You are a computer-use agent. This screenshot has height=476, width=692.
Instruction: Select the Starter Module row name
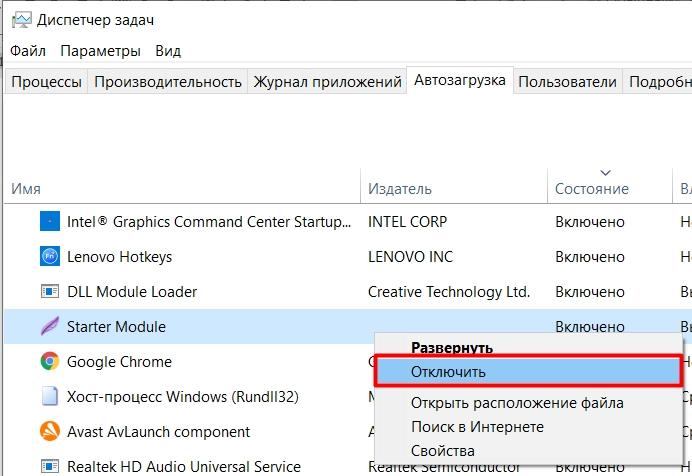pos(117,327)
